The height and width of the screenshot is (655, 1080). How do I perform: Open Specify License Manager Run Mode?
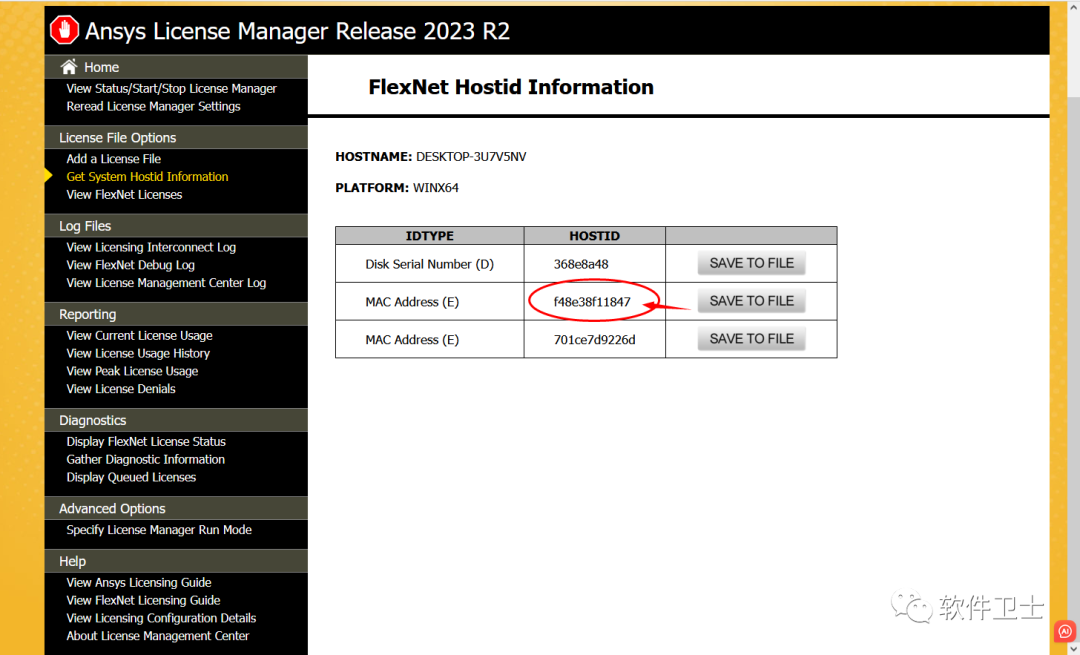tap(159, 530)
